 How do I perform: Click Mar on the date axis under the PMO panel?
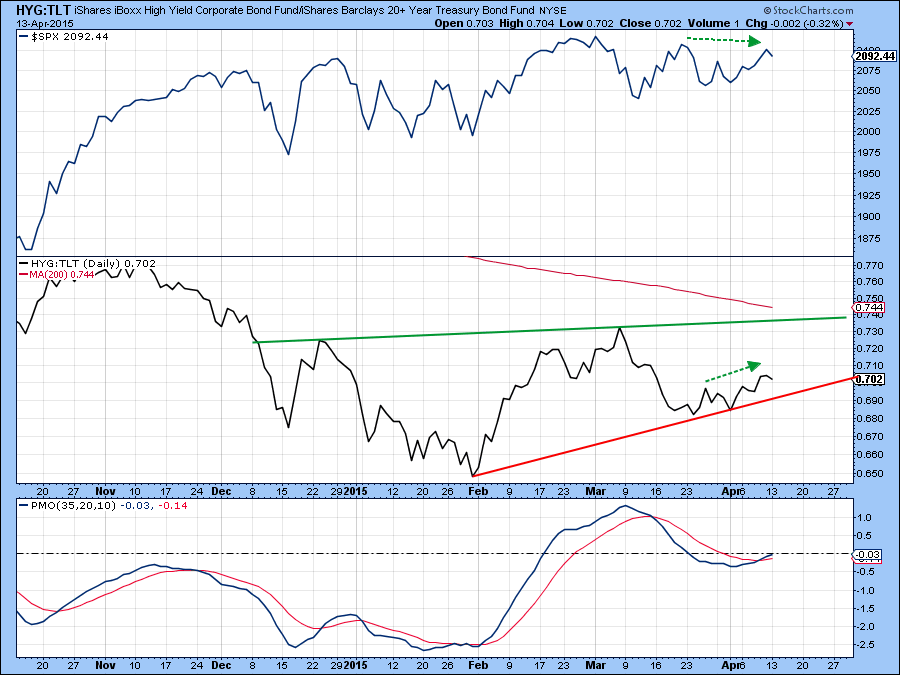[x=596, y=665]
